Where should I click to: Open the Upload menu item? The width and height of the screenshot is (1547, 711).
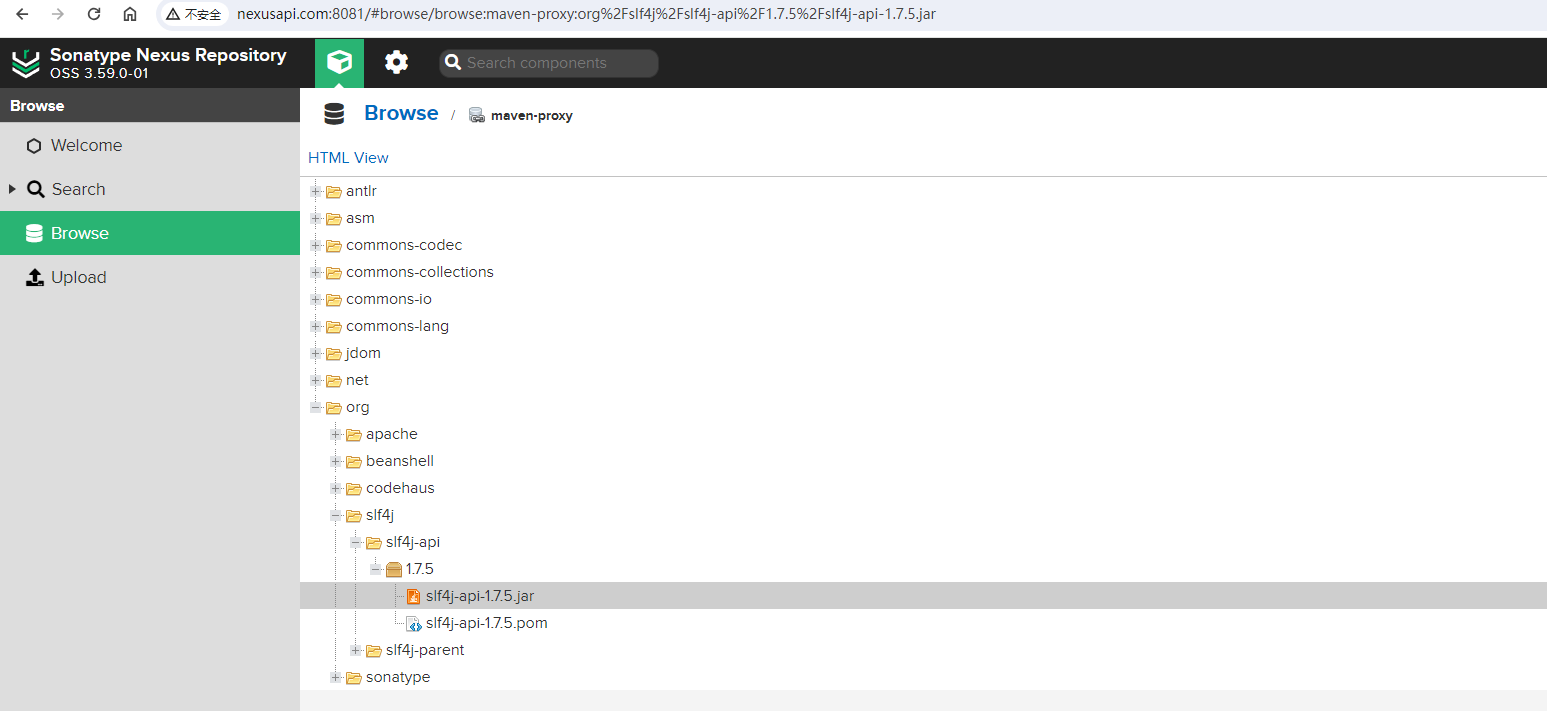tap(150, 277)
